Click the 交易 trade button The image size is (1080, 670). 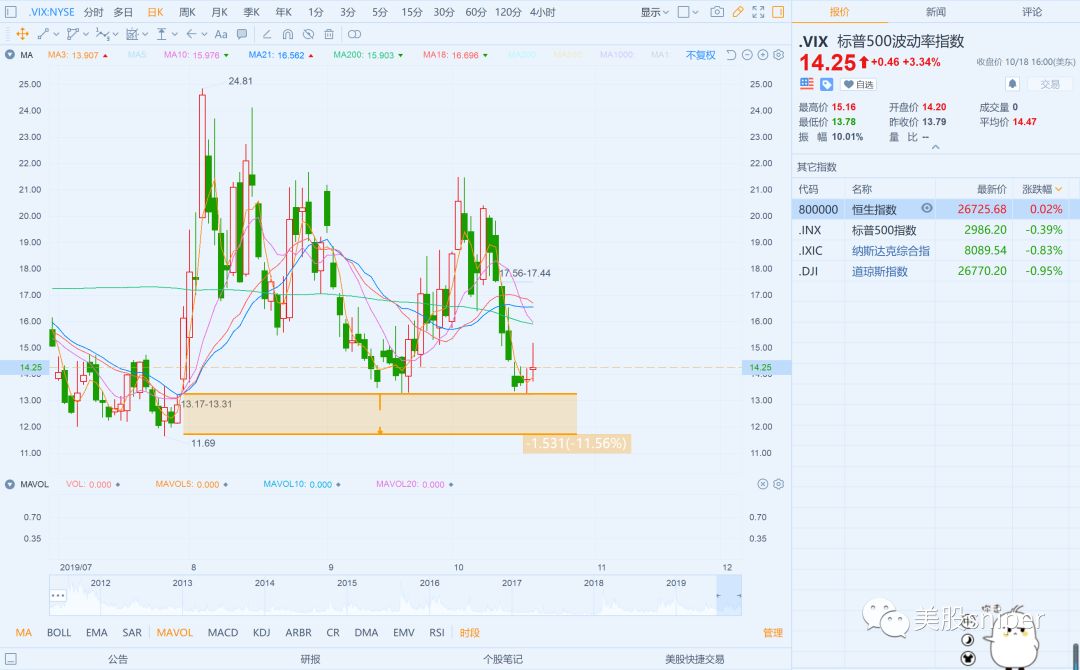coord(1050,84)
